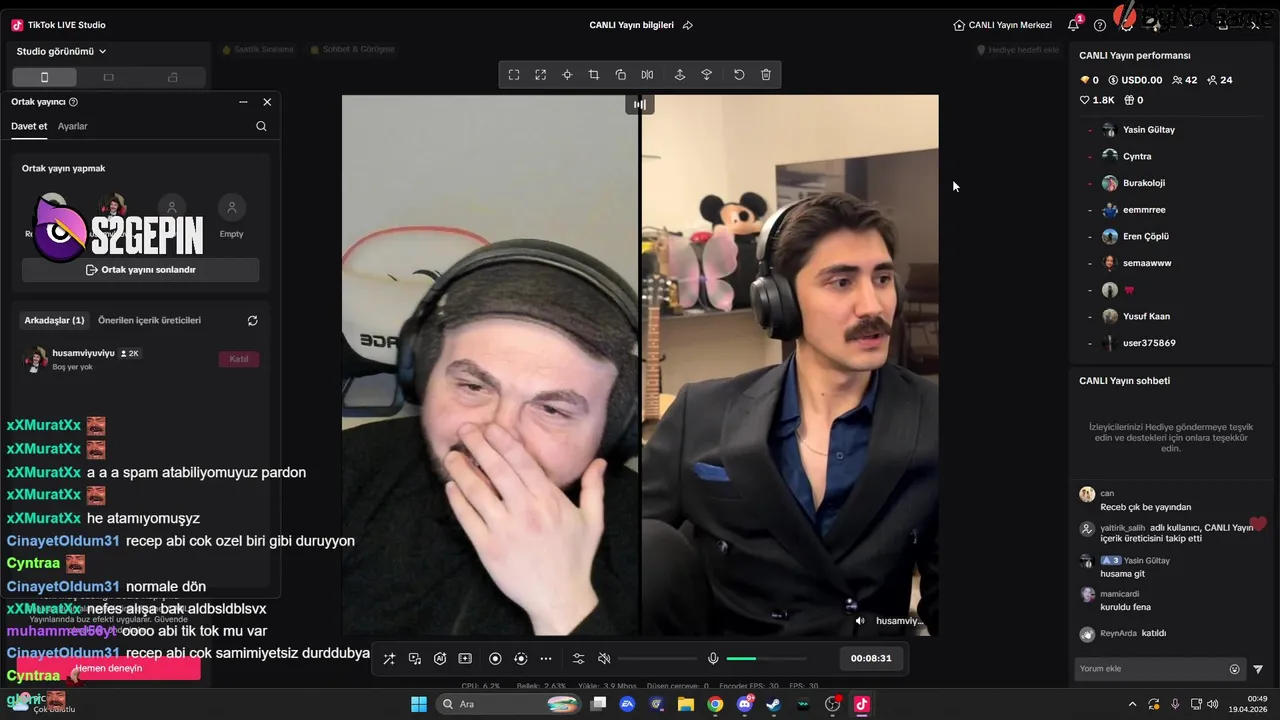The image size is (1280, 720).
Task: Open the media music playlist icon
Action: coord(415,658)
